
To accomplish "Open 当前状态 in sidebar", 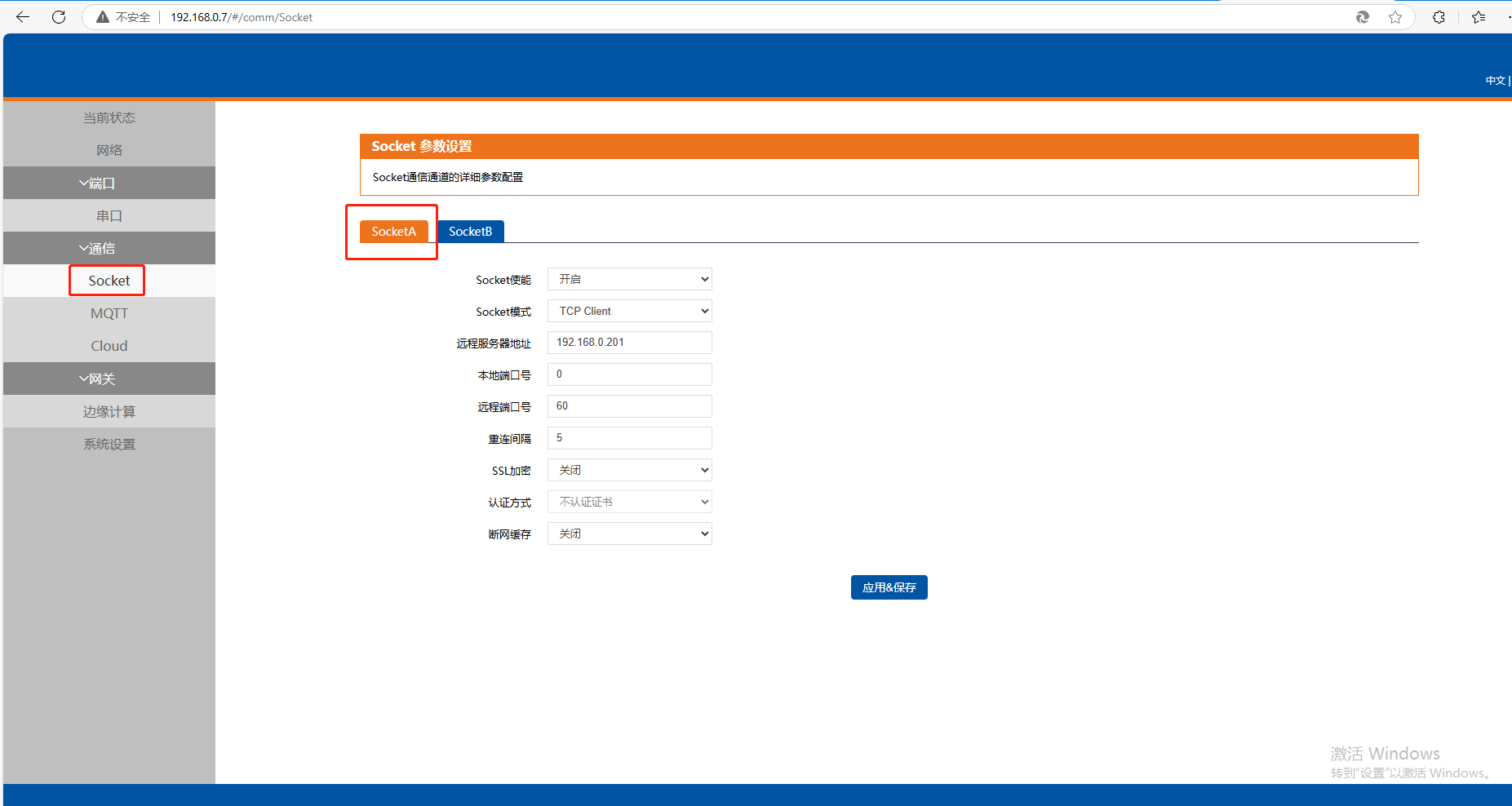I will click(109, 117).
